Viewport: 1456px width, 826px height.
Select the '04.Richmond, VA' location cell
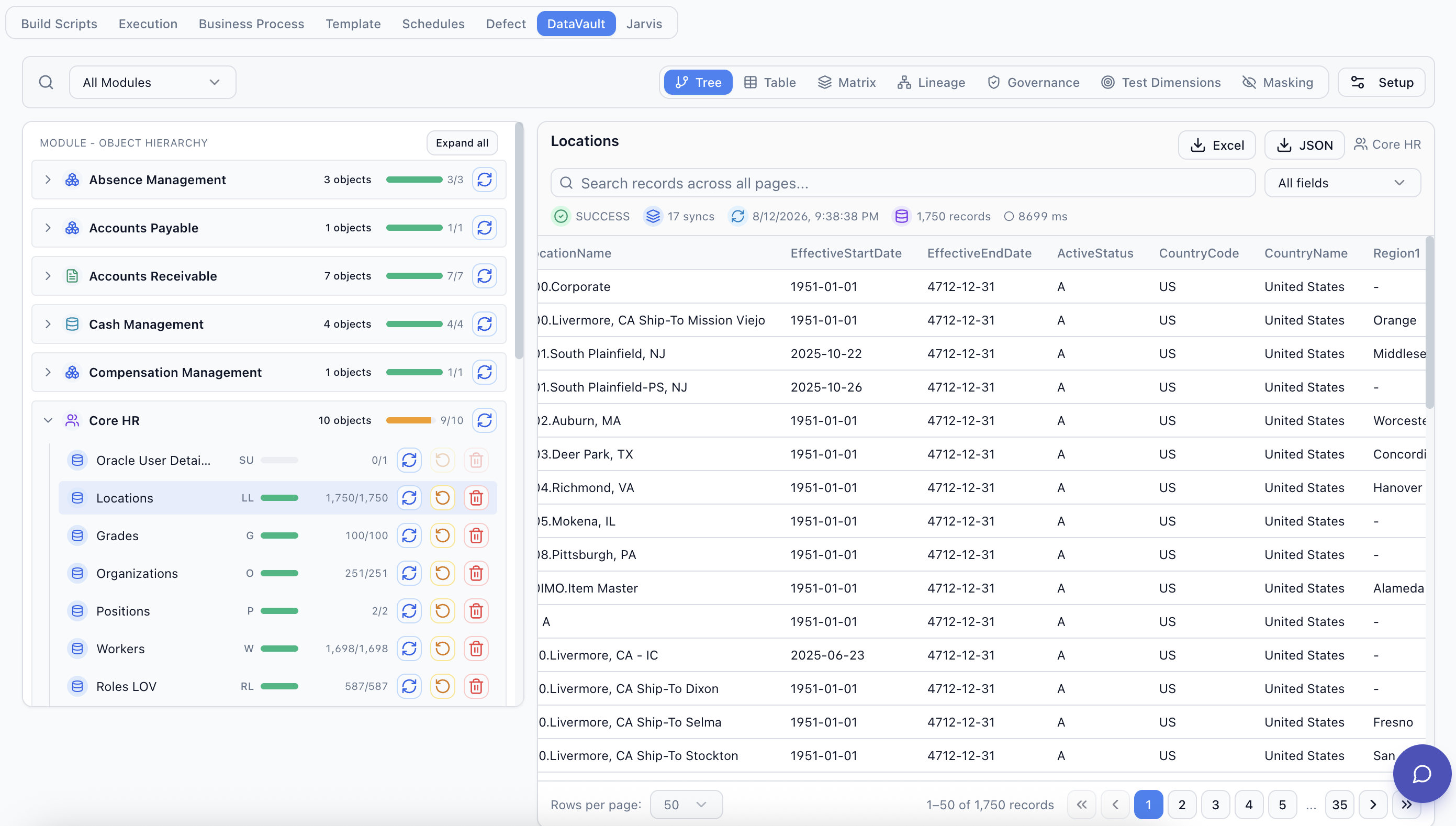[586, 488]
